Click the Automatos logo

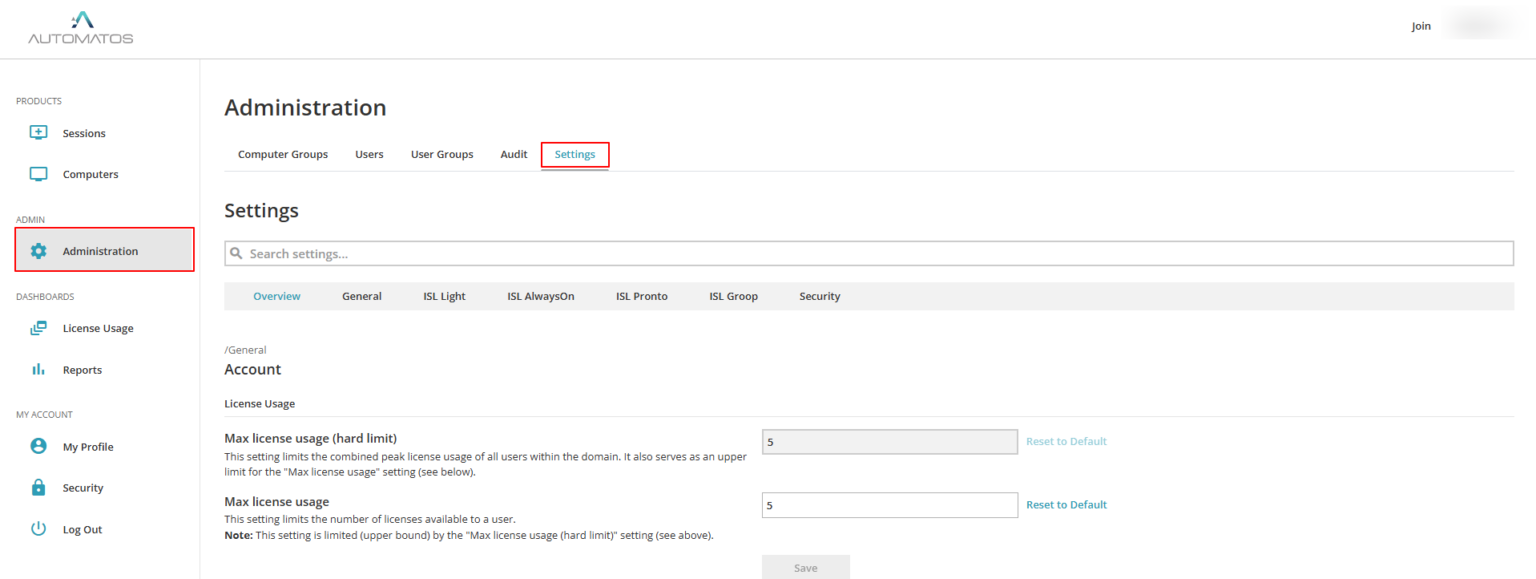[80, 28]
